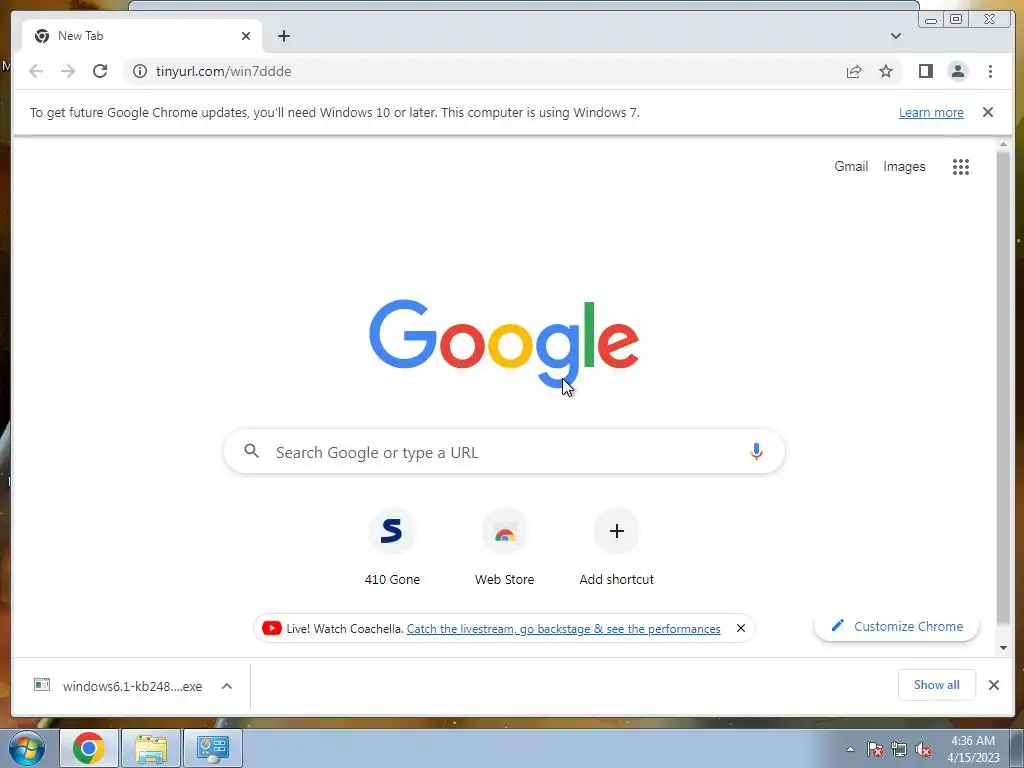Focus the Google search box
Viewport: 1024px width, 768px height.
504,451
